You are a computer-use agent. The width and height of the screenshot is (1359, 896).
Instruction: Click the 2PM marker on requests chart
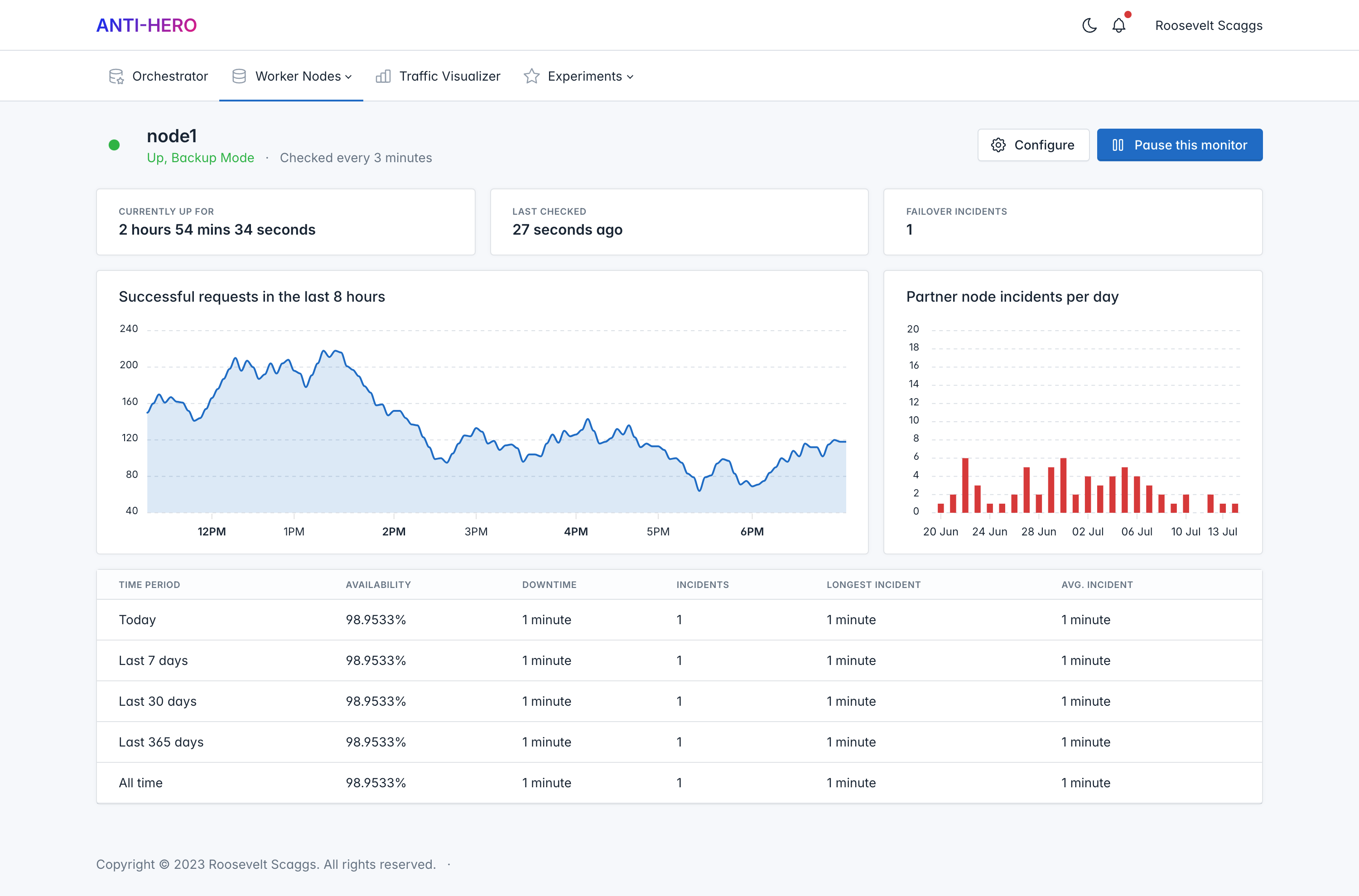pyautogui.click(x=394, y=531)
